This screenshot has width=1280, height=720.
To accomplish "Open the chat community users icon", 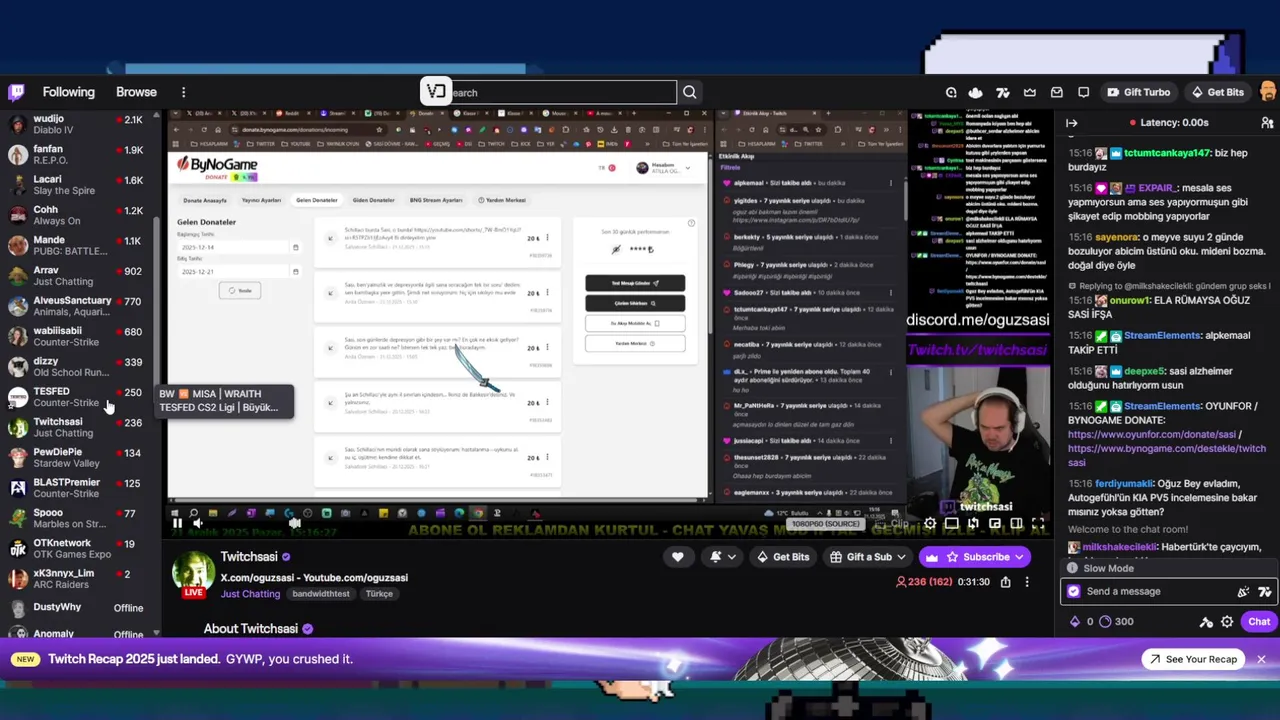I will [x=1266, y=123].
